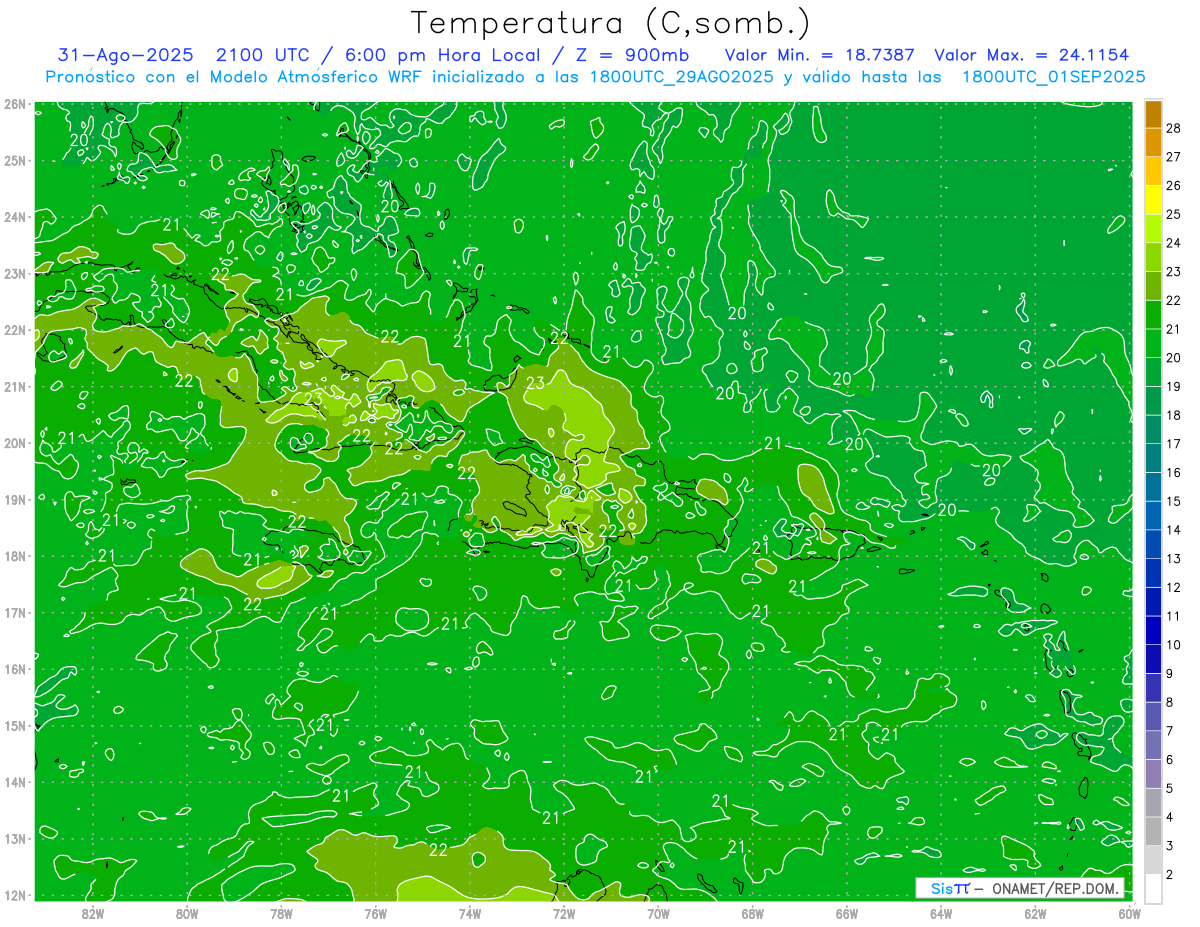Click the legend value "5"
Screen dimensions: 1200x927
[x=1170, y=789]
